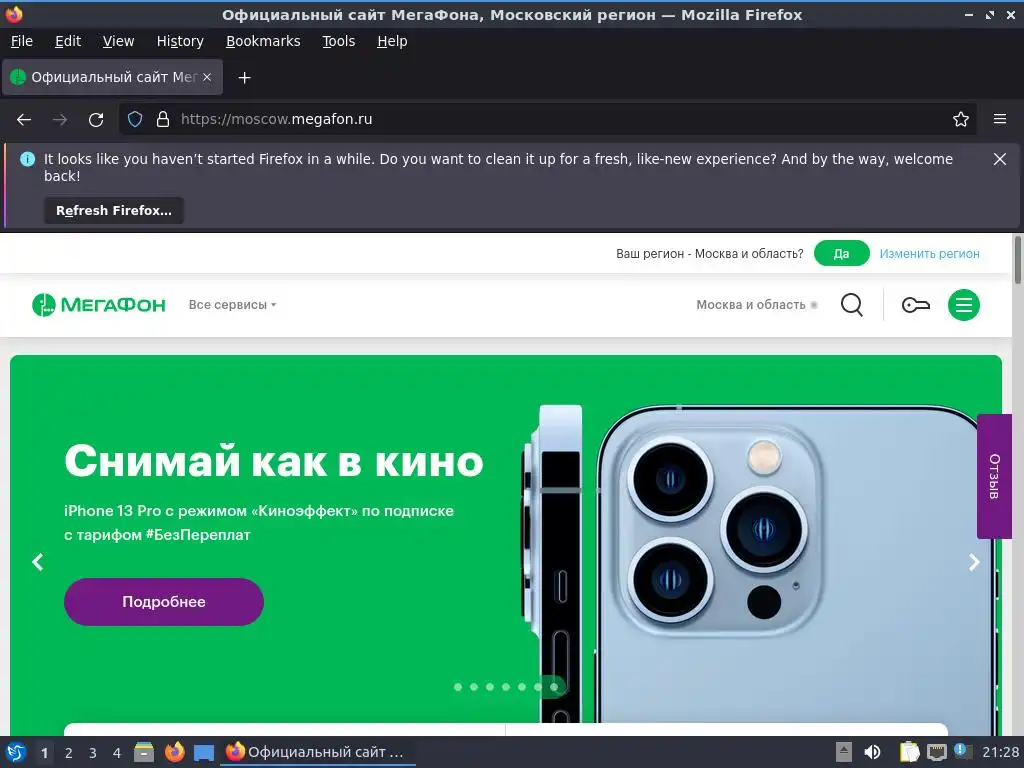Launch Firefox from the taskbar quick launch

[x=174, y=752]
